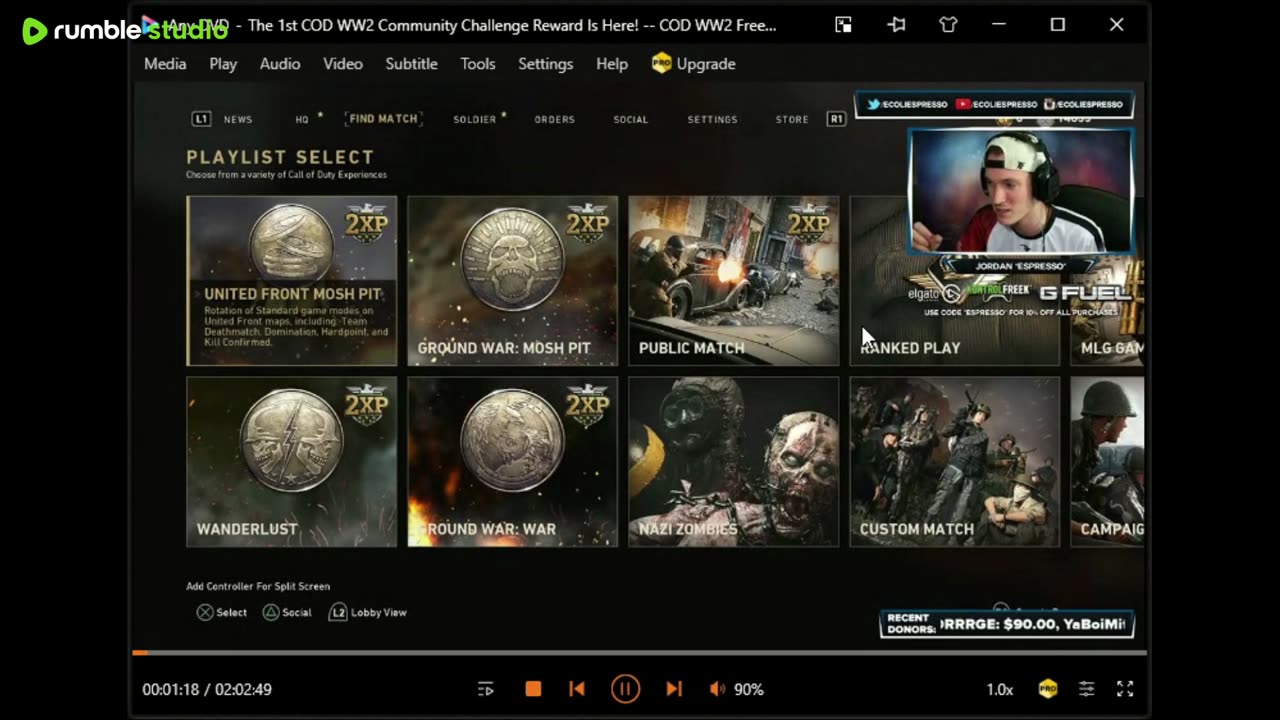Switch to the HQ tab

point(302,119)
